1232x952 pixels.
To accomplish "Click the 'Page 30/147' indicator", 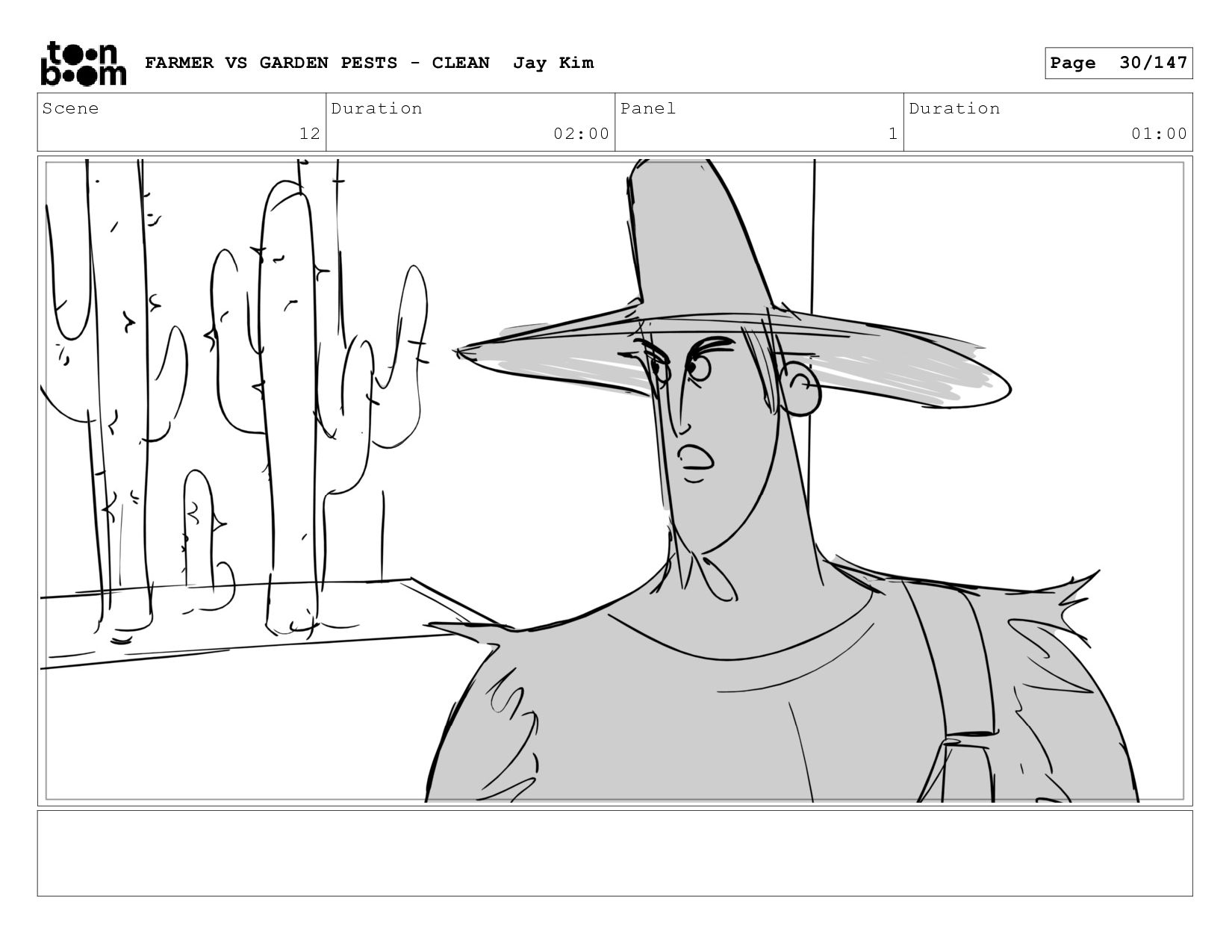I will tap(1119, 63).
